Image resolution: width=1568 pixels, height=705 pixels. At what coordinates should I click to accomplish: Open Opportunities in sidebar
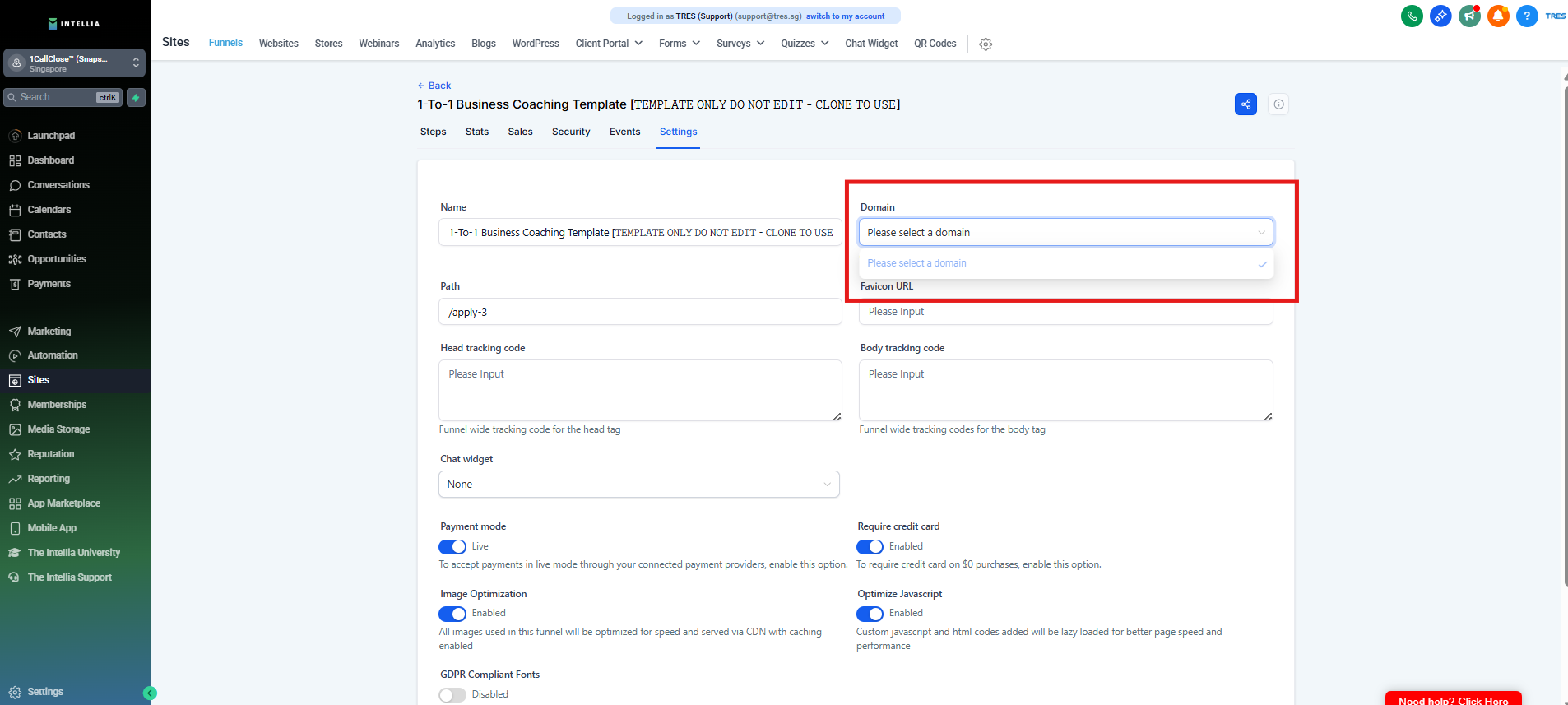point(57,259)
